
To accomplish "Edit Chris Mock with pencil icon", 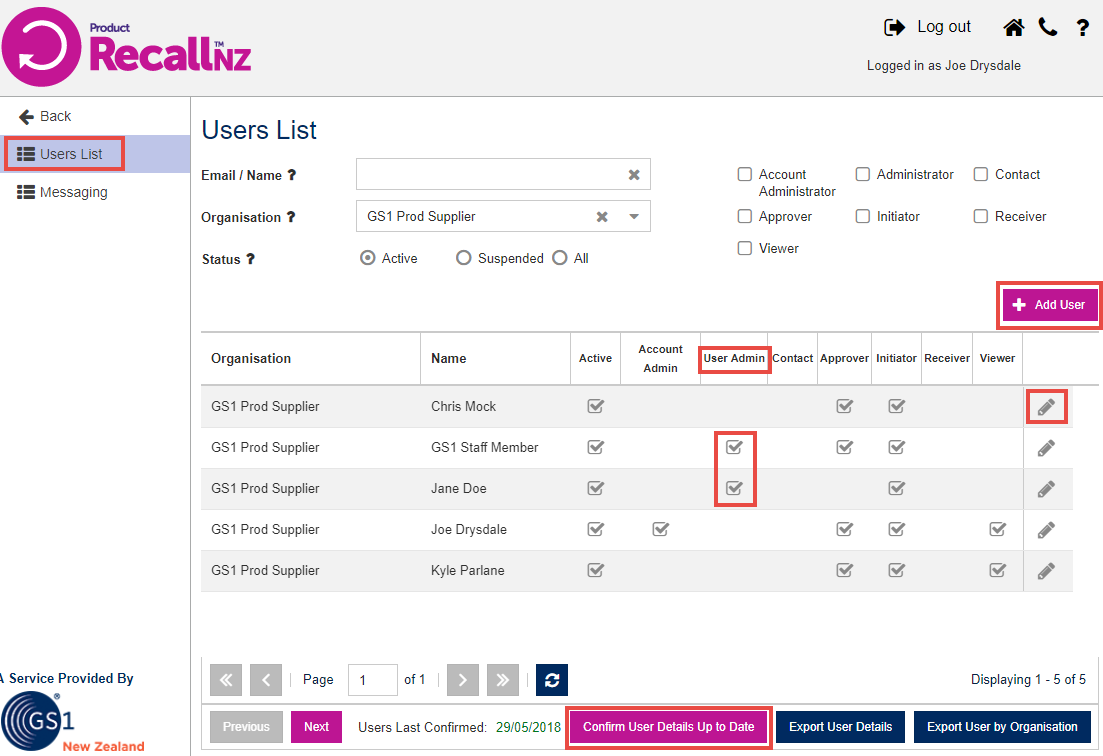I will click(1046, 406).
